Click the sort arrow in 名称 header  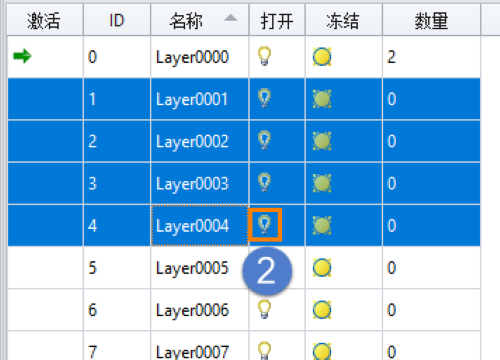[x=230, y=18]
